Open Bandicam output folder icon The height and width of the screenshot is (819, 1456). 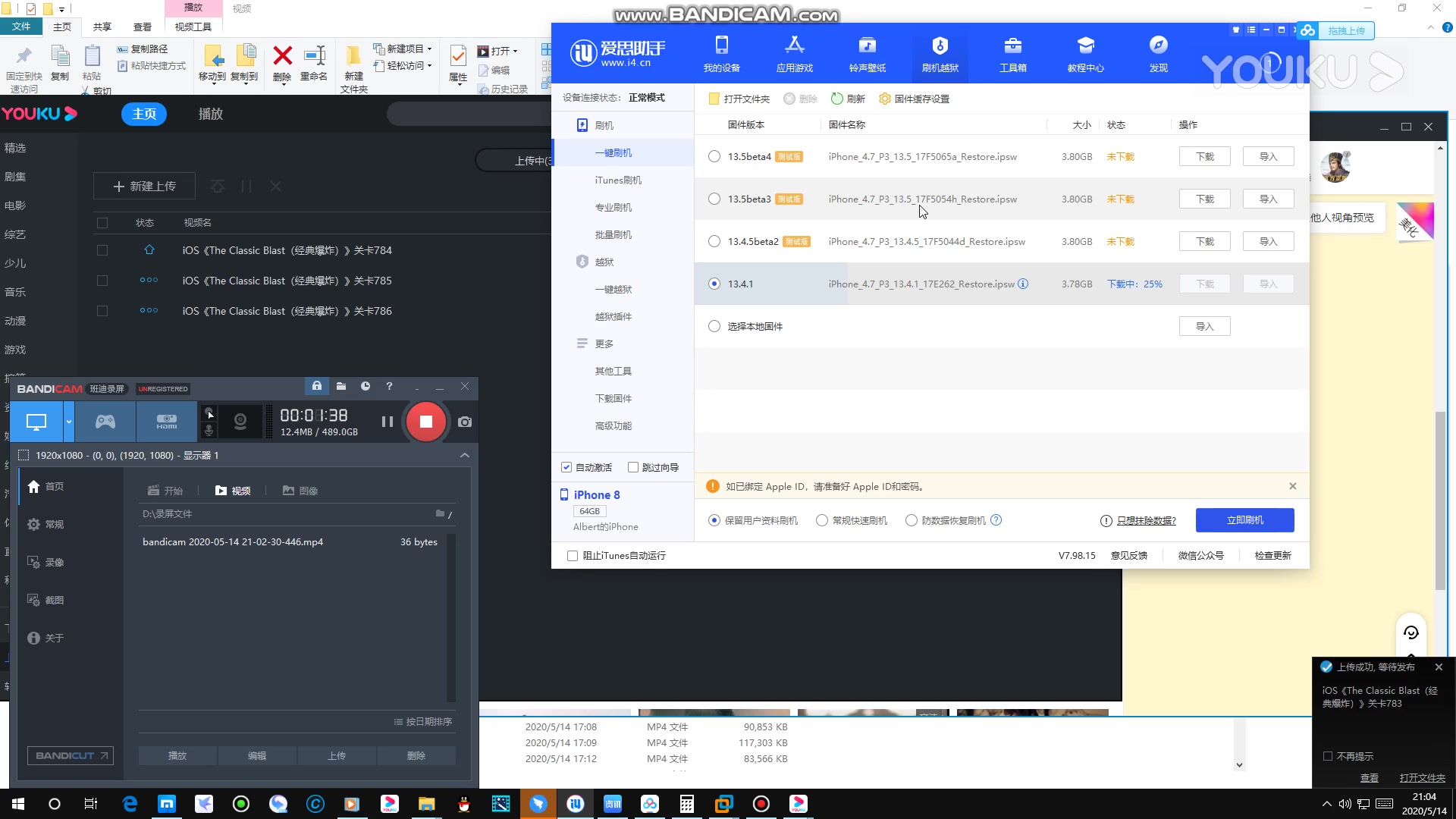pos(341,386)
